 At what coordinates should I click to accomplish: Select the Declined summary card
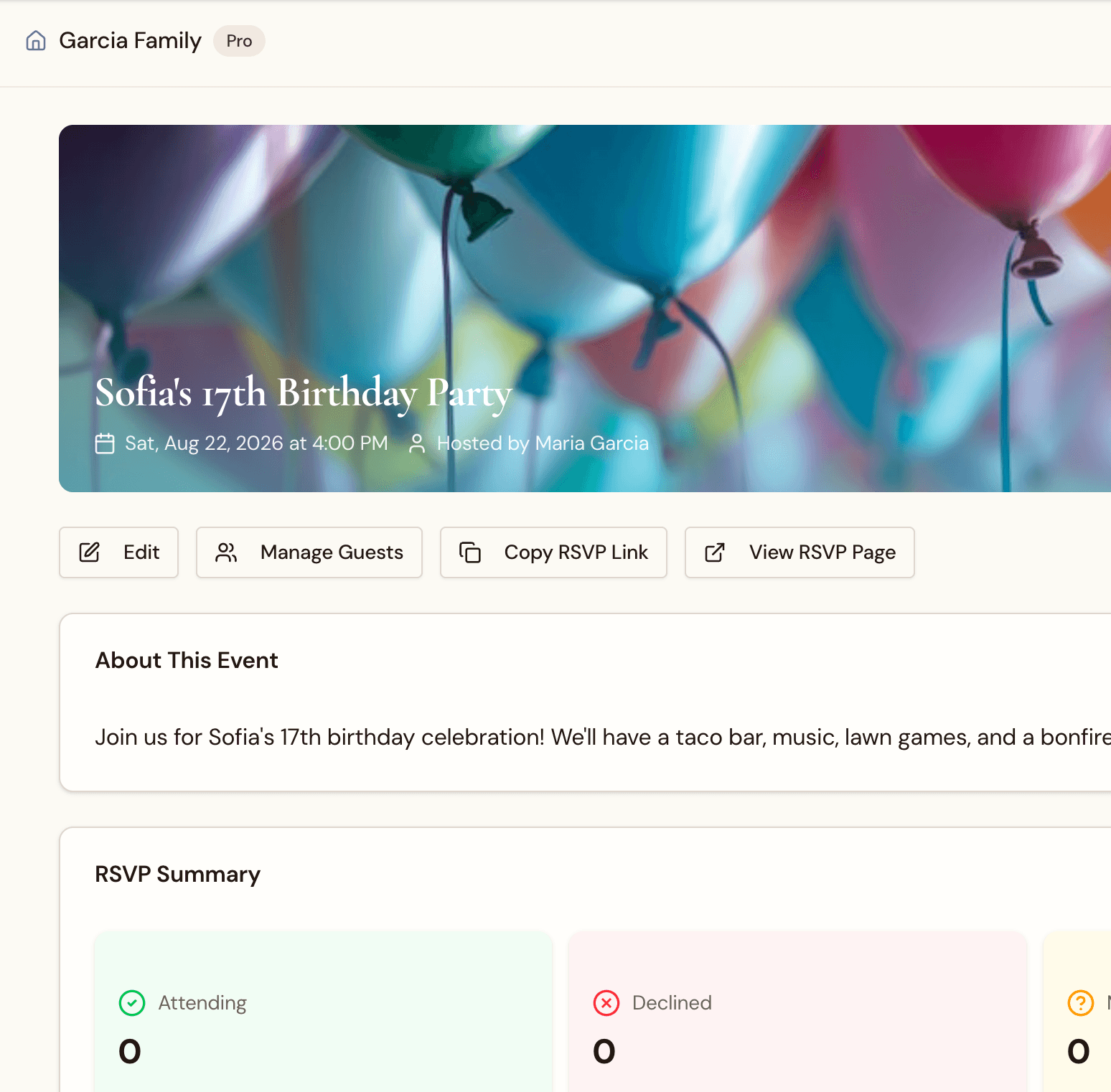797,1019
